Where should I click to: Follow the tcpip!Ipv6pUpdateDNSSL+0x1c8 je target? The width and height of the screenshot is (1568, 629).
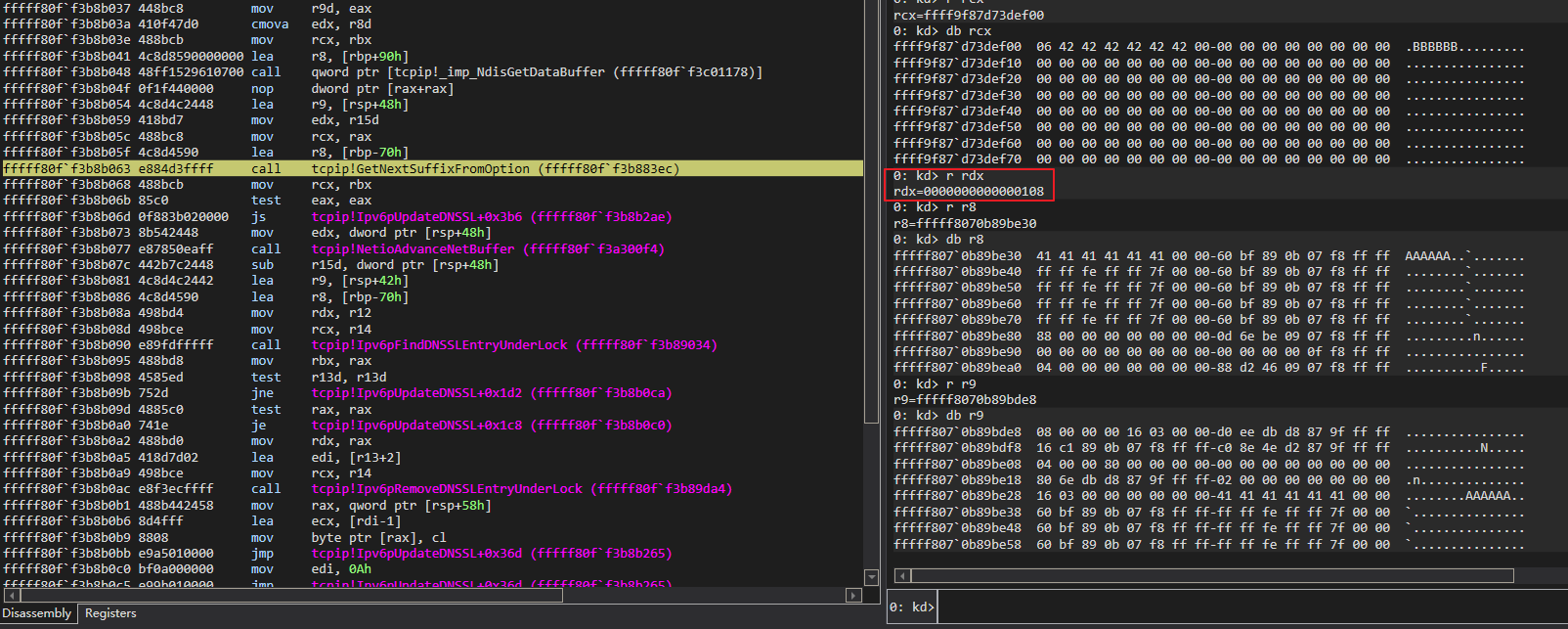(492, 425)
